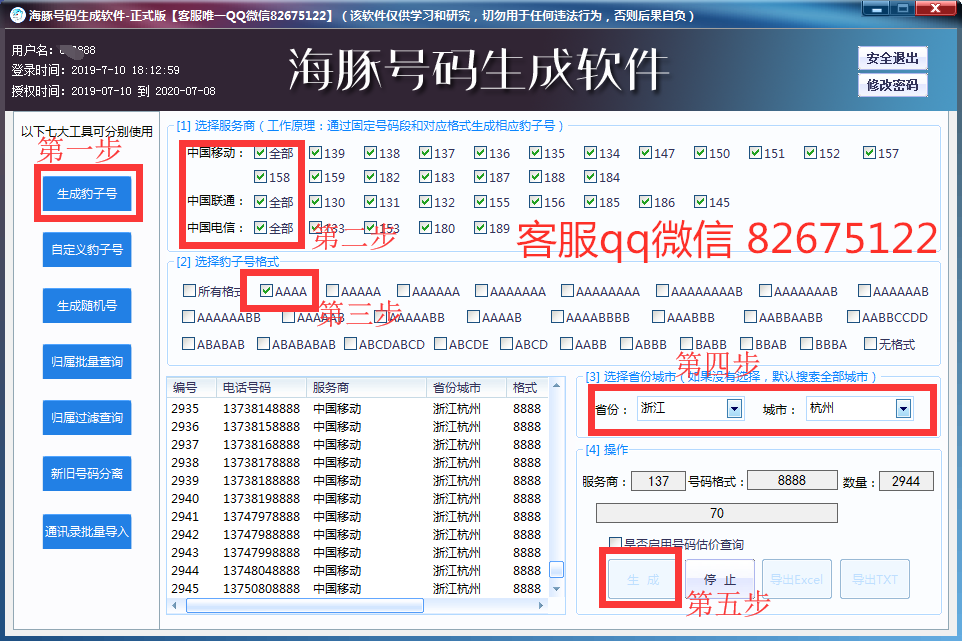
Task: Enable the AAAAAA format checkbox
Action: [404, 291]
